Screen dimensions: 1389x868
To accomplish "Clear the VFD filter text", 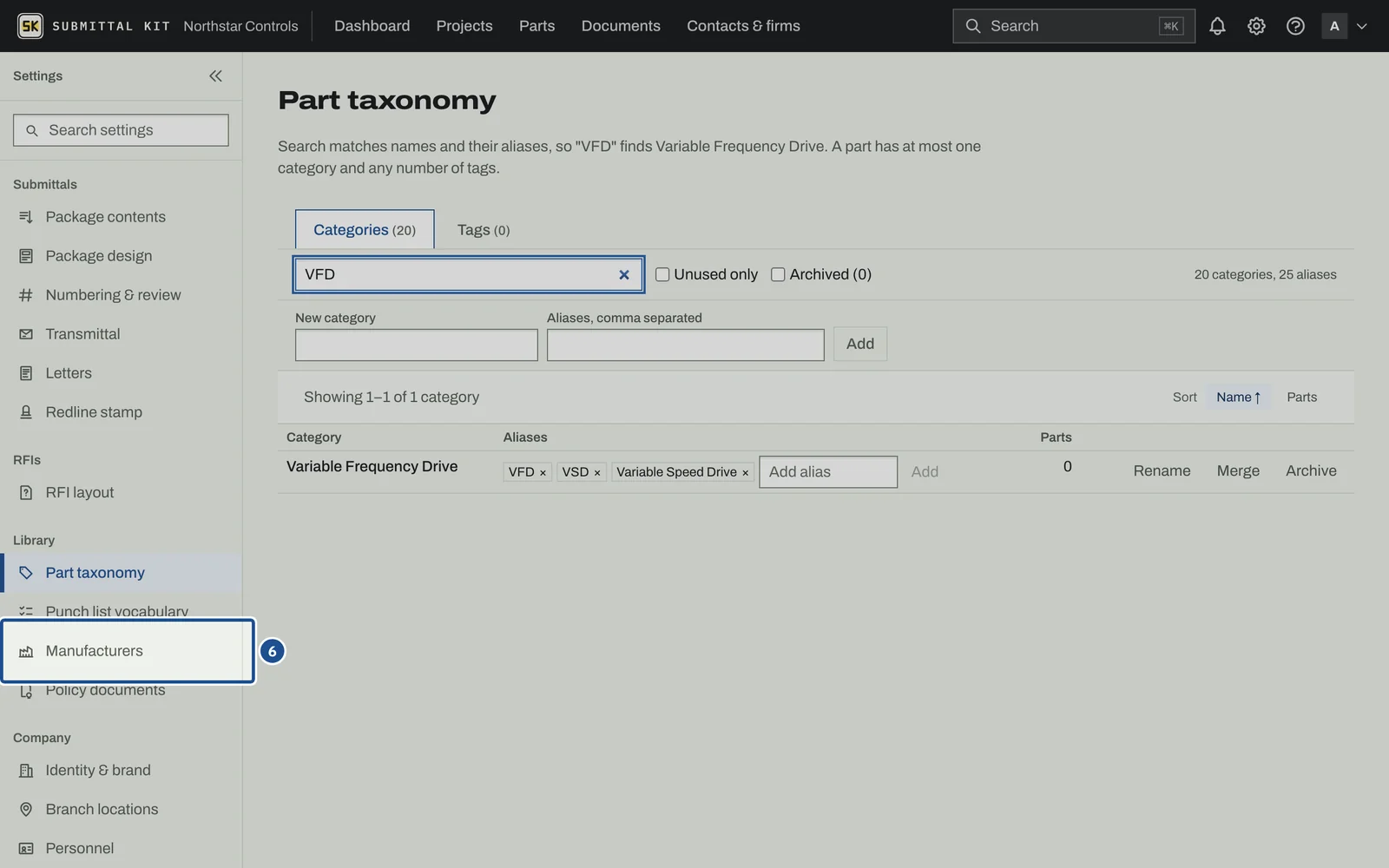I will 623,275.
